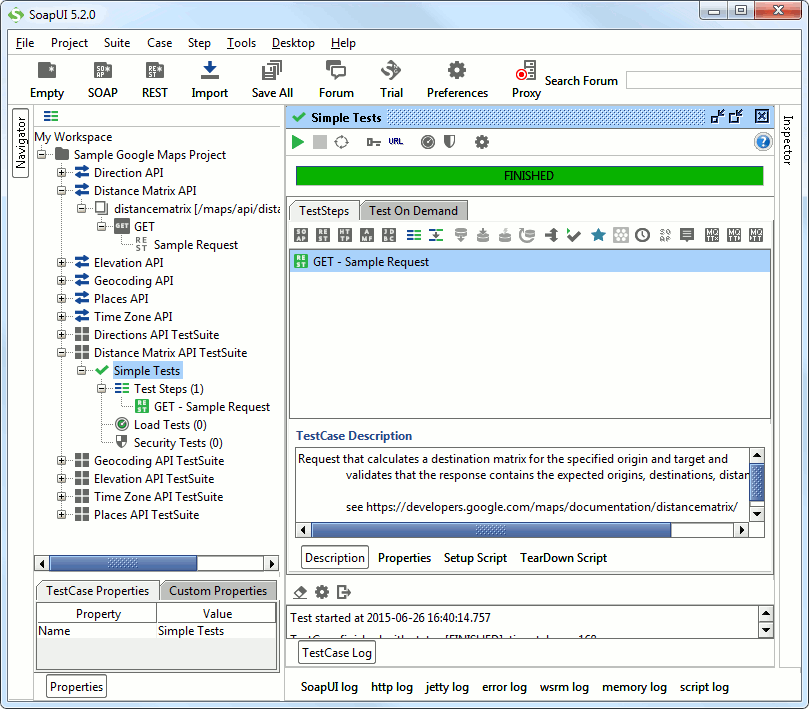Add delay clock test step icon
This screenshot has height=709, width=809.
click(642, 235)
